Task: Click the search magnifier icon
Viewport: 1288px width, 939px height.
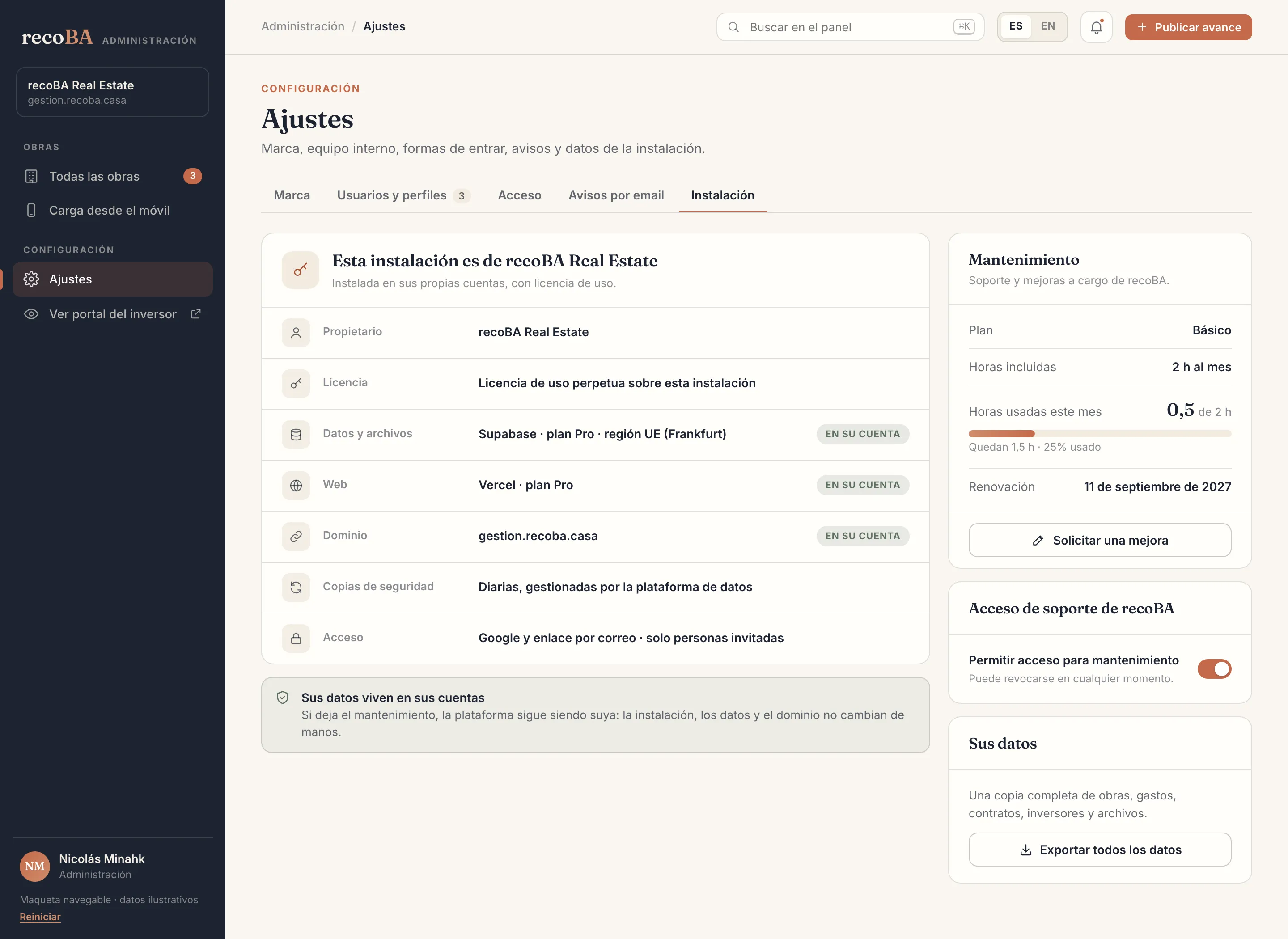Action: tap(733, 27)
